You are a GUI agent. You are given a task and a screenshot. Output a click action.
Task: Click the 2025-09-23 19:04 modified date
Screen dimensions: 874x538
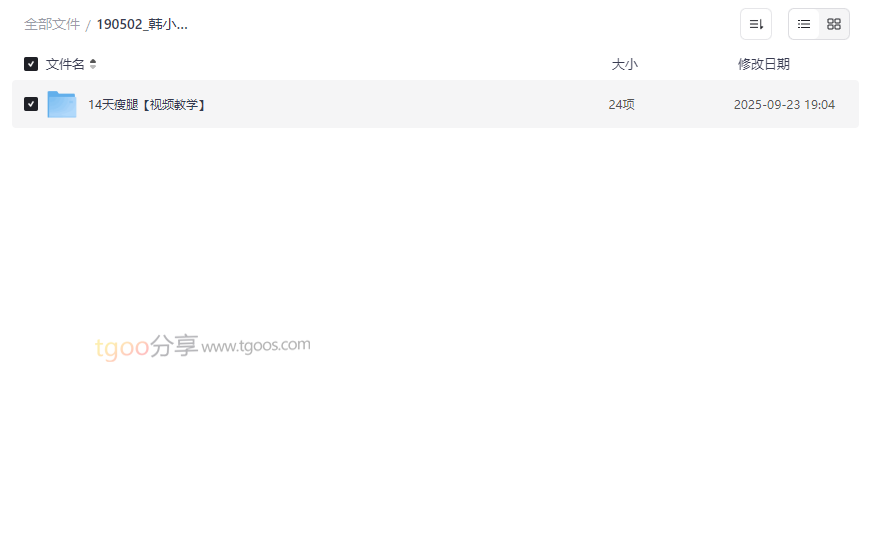[x=784, y=105]
